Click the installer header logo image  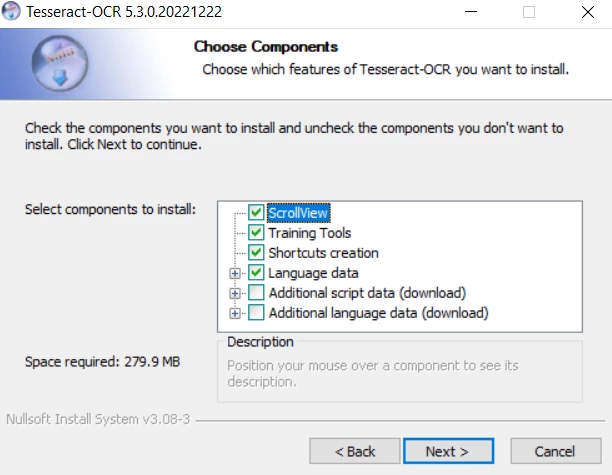(x=60, y=64)
